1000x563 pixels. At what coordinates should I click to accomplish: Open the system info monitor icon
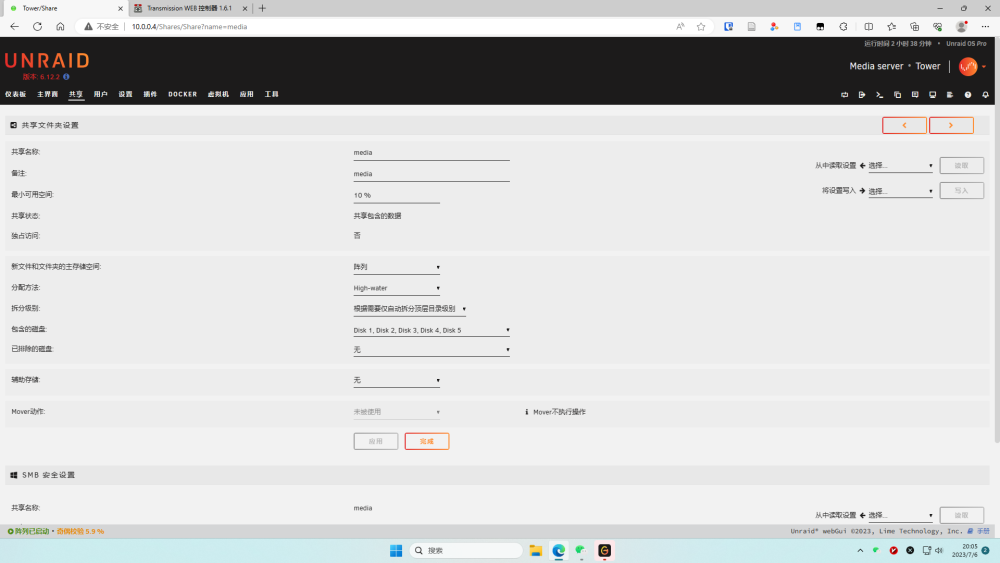(x=932, y=94)
